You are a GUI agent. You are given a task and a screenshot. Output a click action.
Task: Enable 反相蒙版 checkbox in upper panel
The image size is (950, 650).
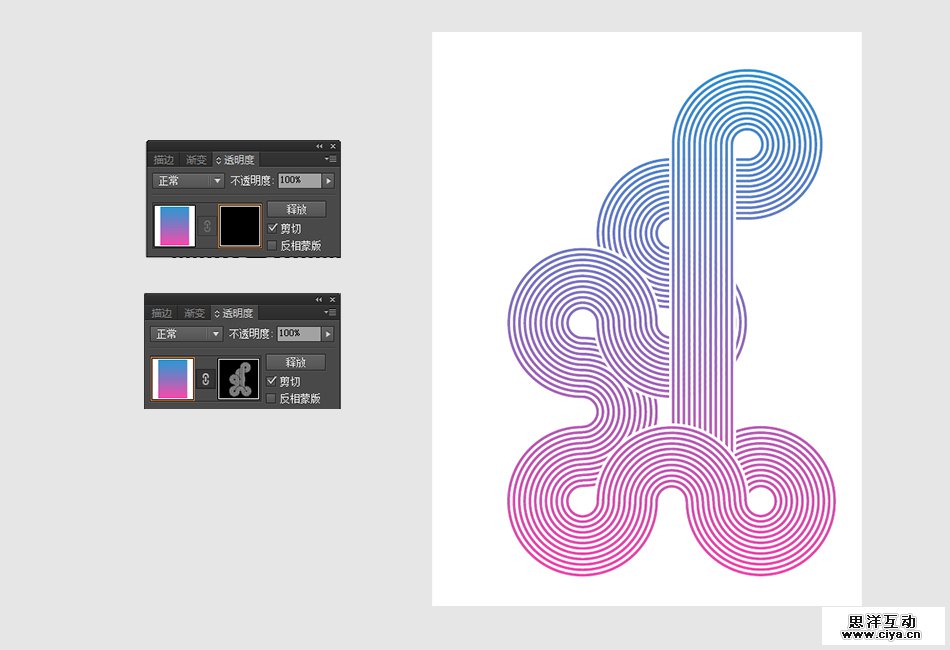tap(272, 245)
